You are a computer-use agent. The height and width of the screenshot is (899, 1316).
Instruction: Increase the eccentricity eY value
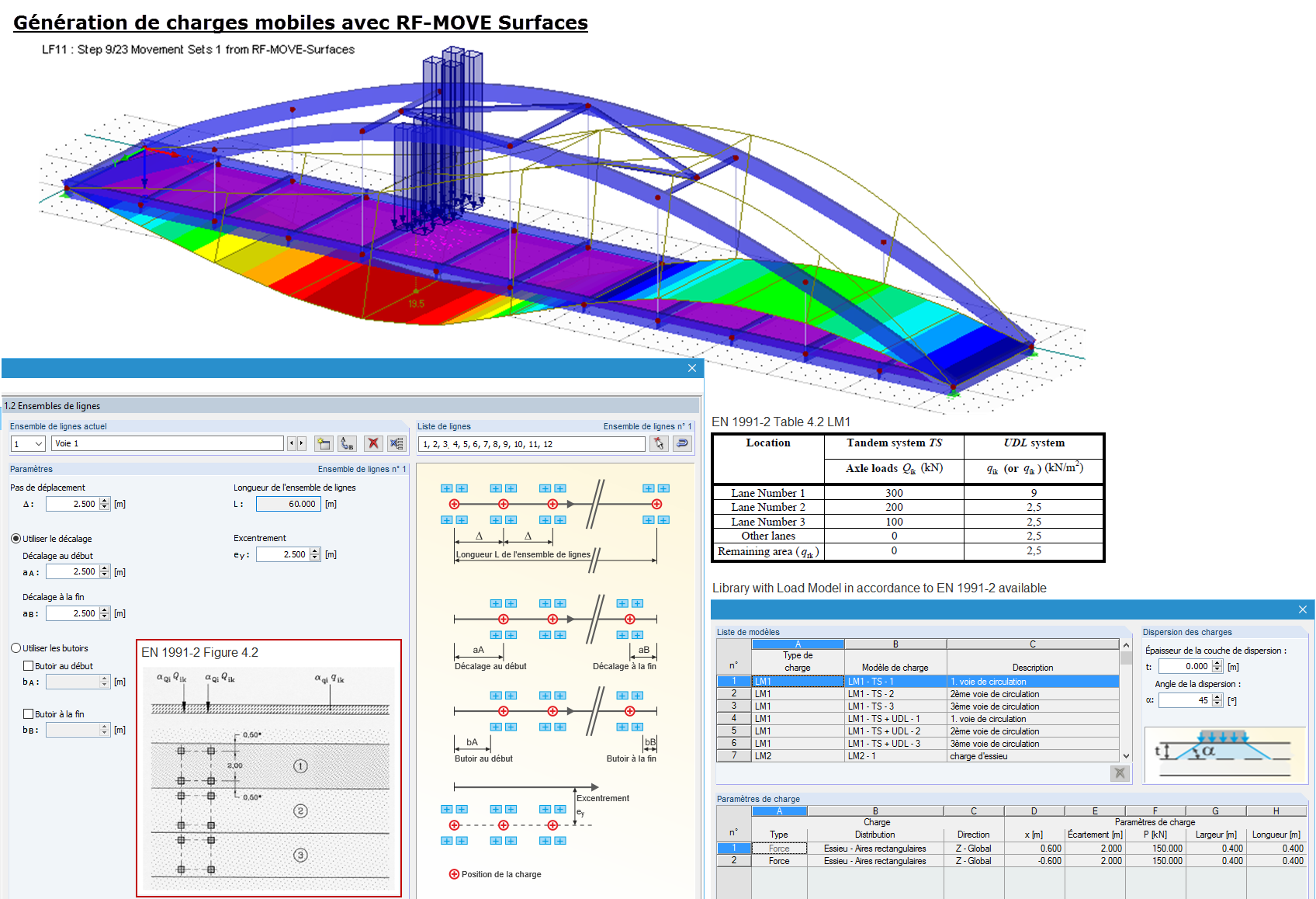pyautogui.click(x=315, y=551)
